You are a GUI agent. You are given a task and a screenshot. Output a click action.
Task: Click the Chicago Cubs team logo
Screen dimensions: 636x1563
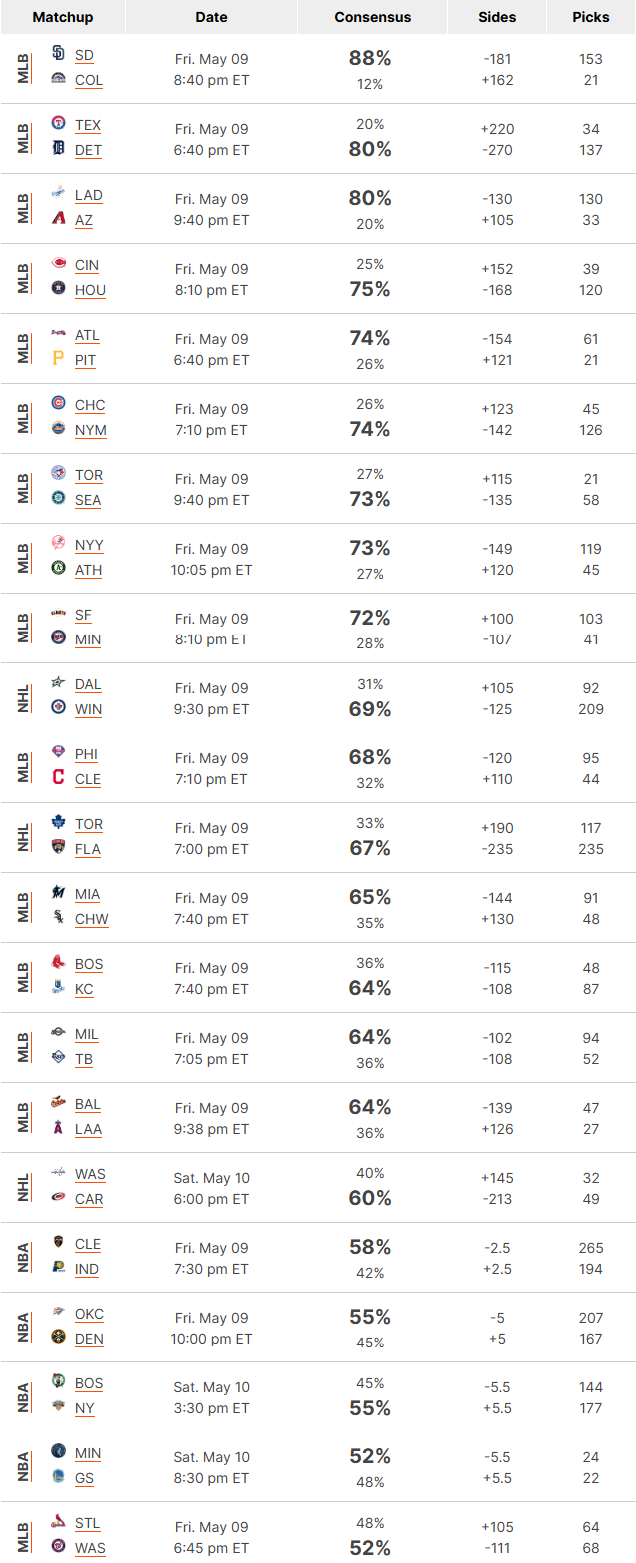coord(58,404)
